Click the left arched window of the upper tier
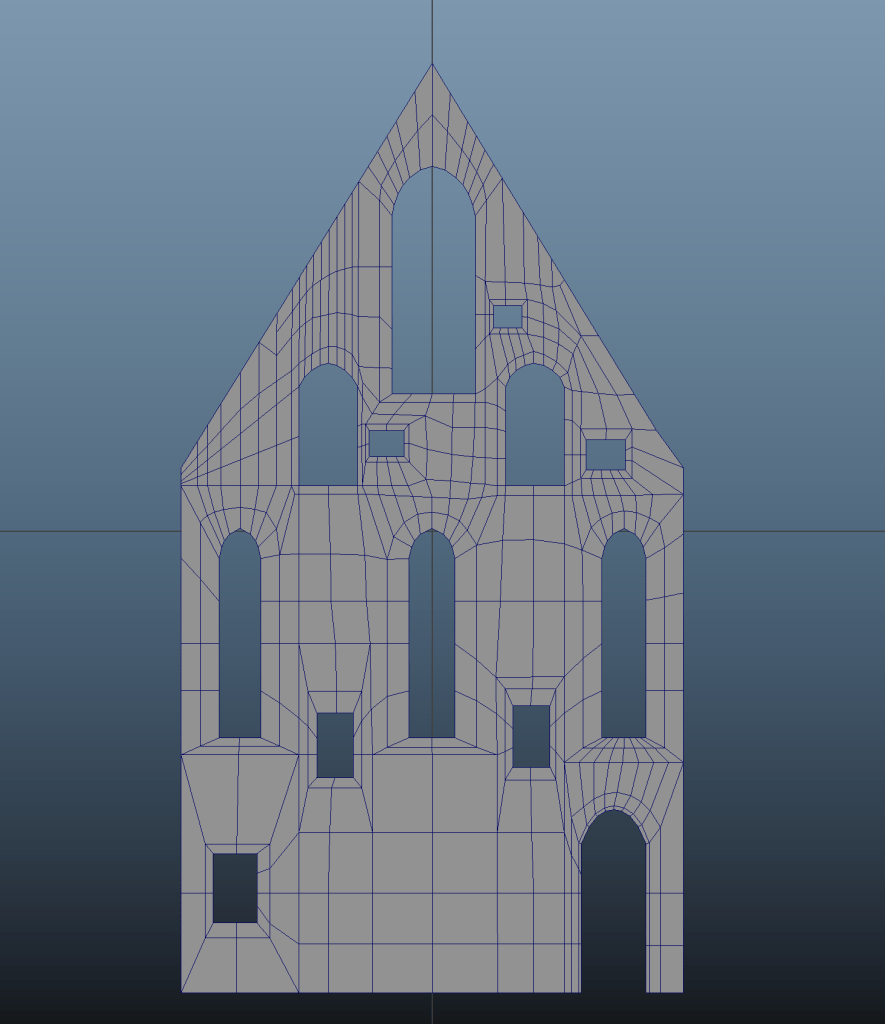This screenshot has width=885, height=1024. [x=328, y=430]
